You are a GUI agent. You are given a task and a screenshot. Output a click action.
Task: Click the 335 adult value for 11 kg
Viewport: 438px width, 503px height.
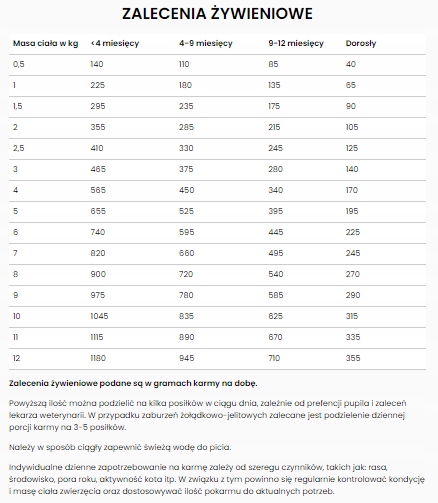[x=353, y=337]
